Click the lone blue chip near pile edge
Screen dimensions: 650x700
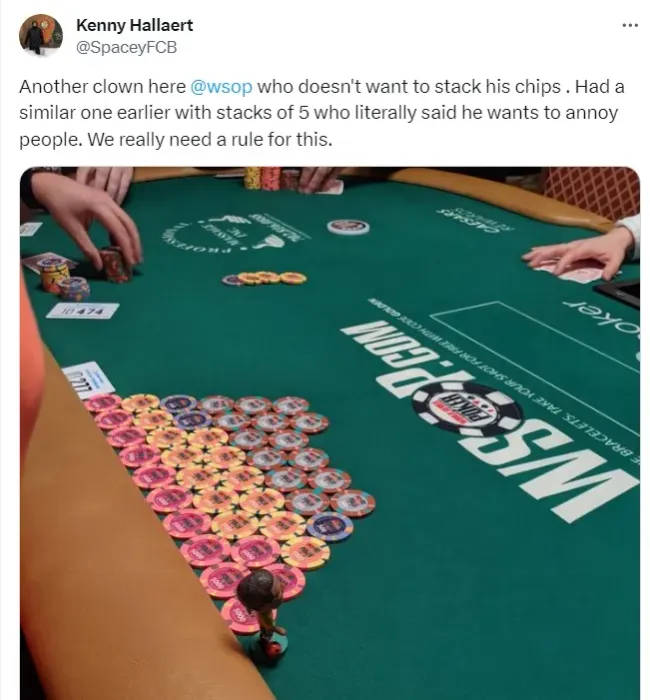329,526
